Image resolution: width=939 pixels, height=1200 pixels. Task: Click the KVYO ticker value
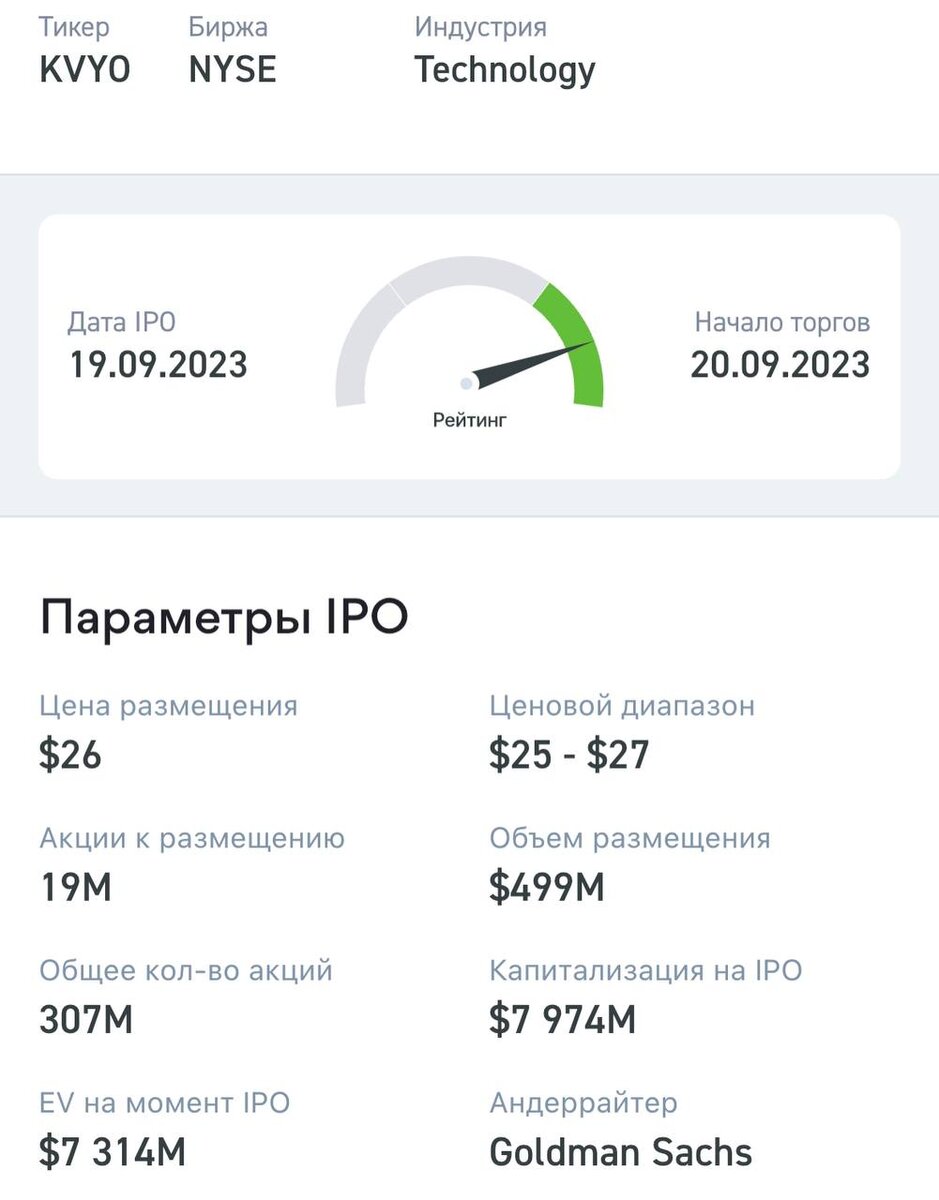pyautogui.click(x=85, y=70)
